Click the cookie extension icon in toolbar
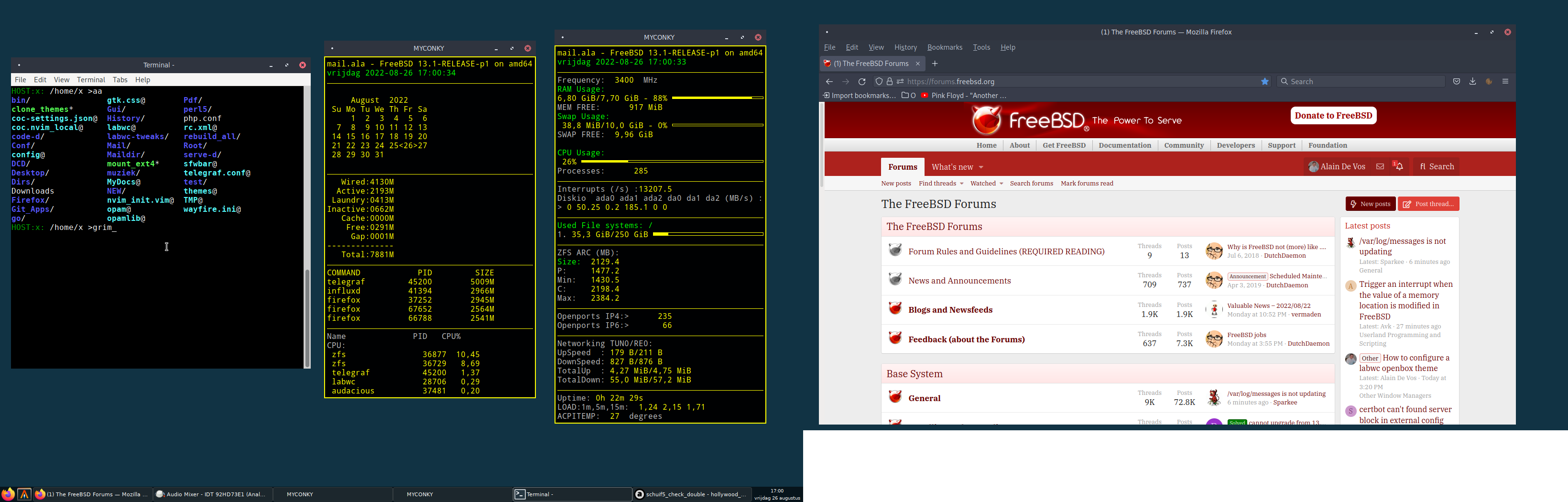The image size is (1568, 502). (1489, 82)
